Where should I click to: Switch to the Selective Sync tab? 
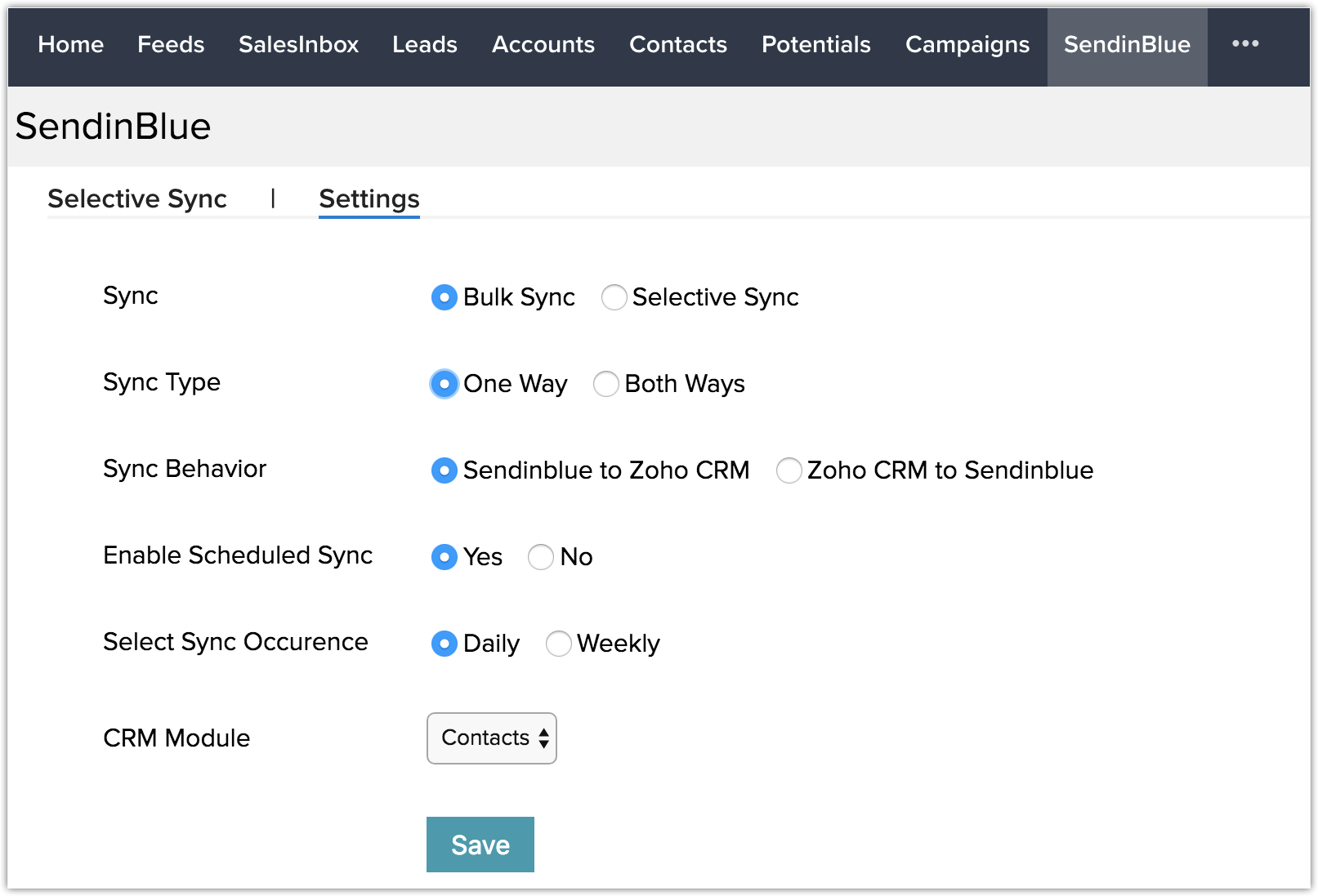coord(137,198)
